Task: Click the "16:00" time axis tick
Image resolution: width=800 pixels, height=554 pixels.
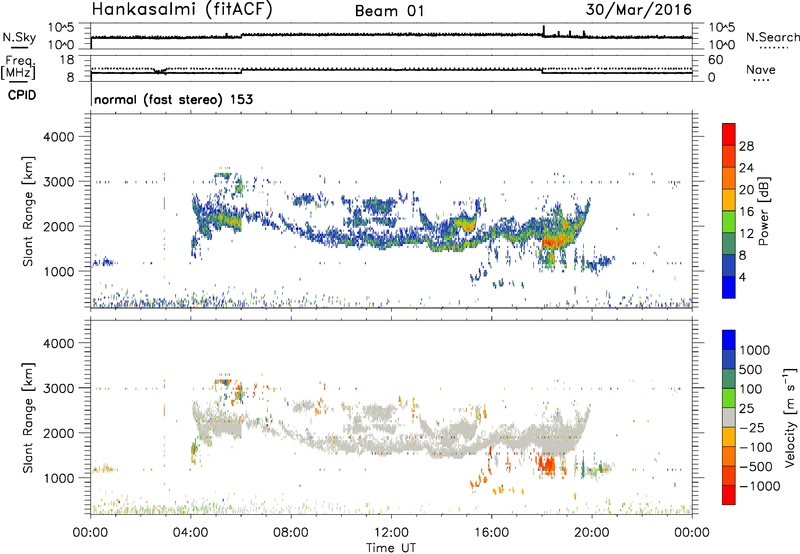Action: [491, 533]
